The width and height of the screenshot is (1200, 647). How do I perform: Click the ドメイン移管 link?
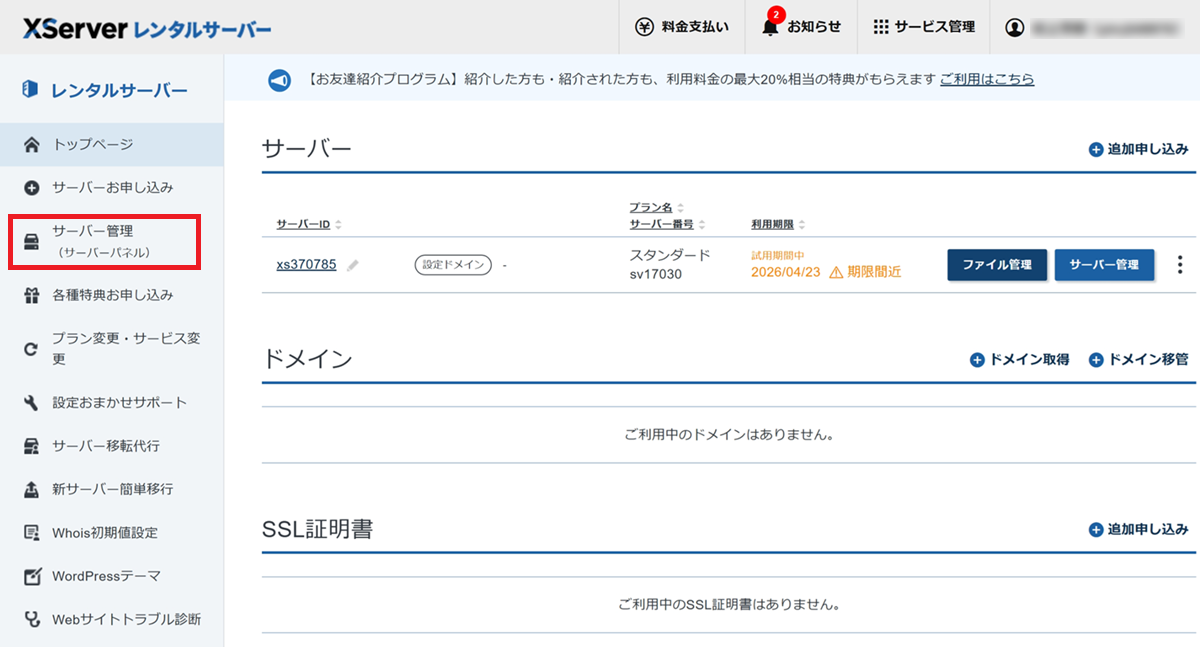click(1139, 359)
